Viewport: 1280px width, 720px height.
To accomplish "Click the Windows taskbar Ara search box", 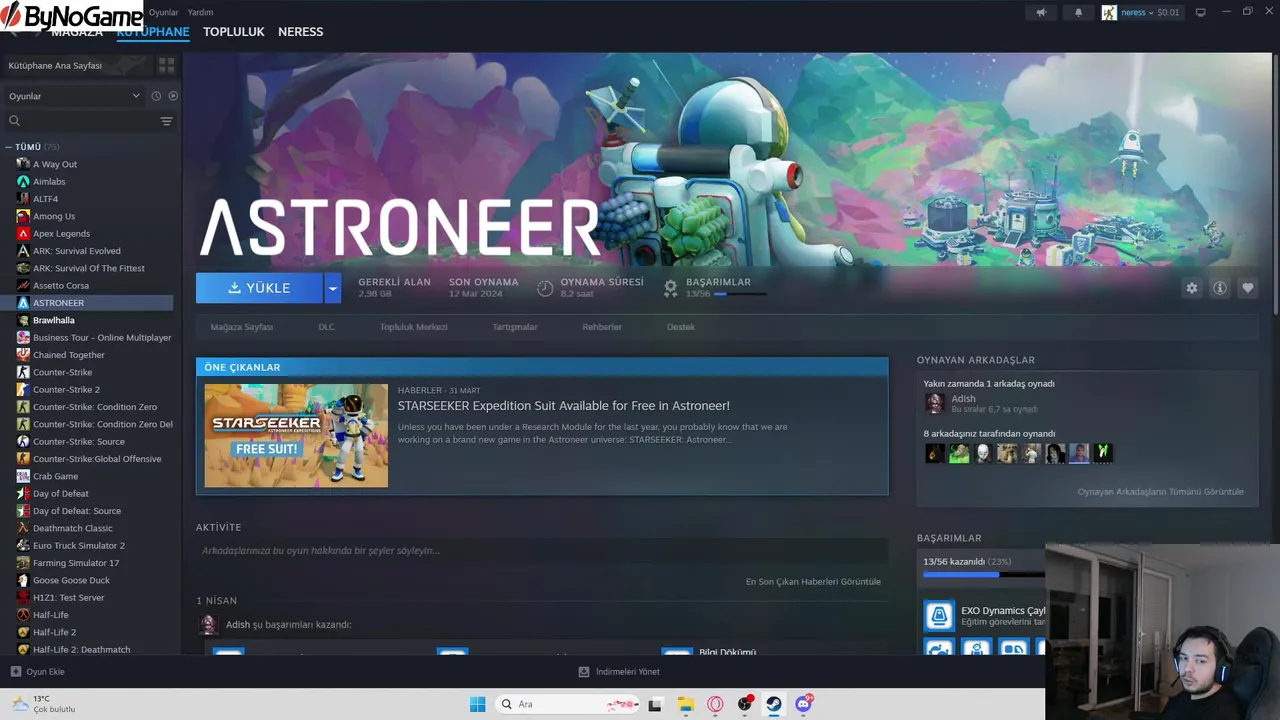I will click(569, 704).
